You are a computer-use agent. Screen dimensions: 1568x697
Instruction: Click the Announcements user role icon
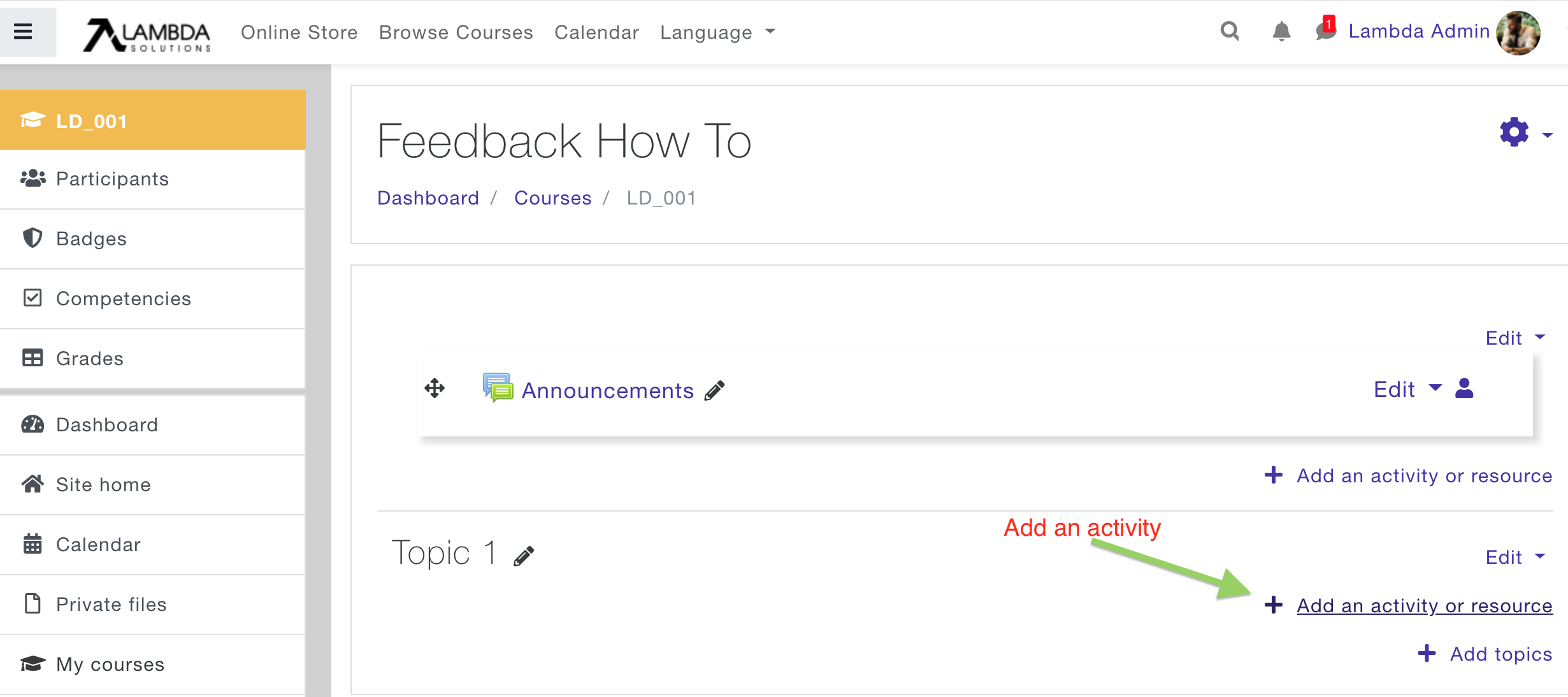coord(1464,389)
